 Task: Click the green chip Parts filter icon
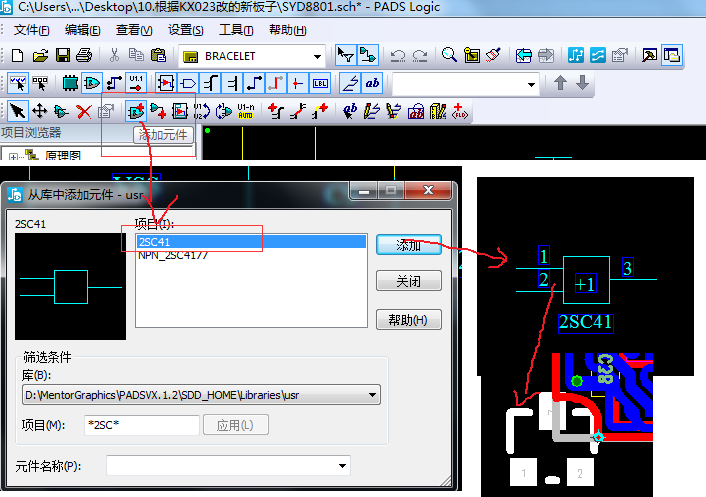tap(70, 84)
